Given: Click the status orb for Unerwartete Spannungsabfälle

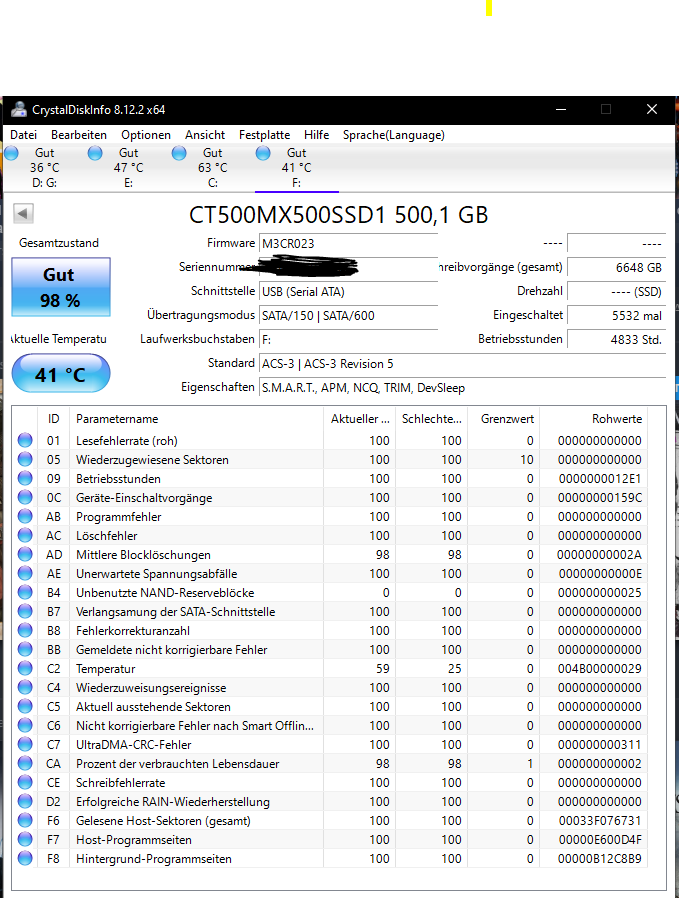Looking at the screenshot, I should pos(25,573).
